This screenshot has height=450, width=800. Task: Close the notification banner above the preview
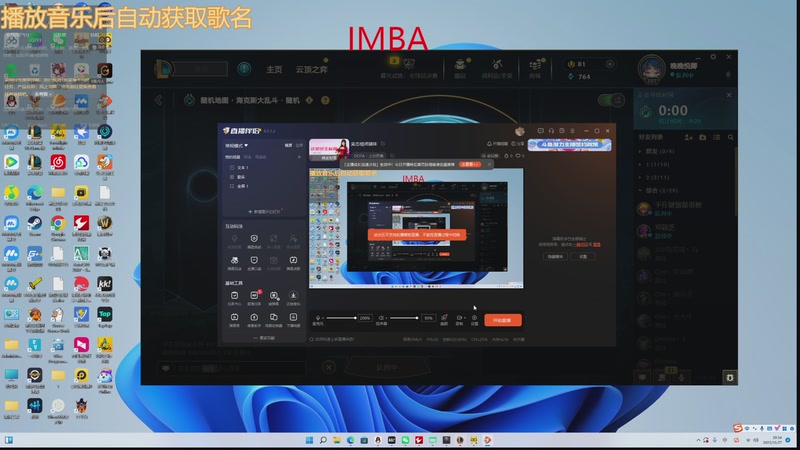(x=489, y=164)
